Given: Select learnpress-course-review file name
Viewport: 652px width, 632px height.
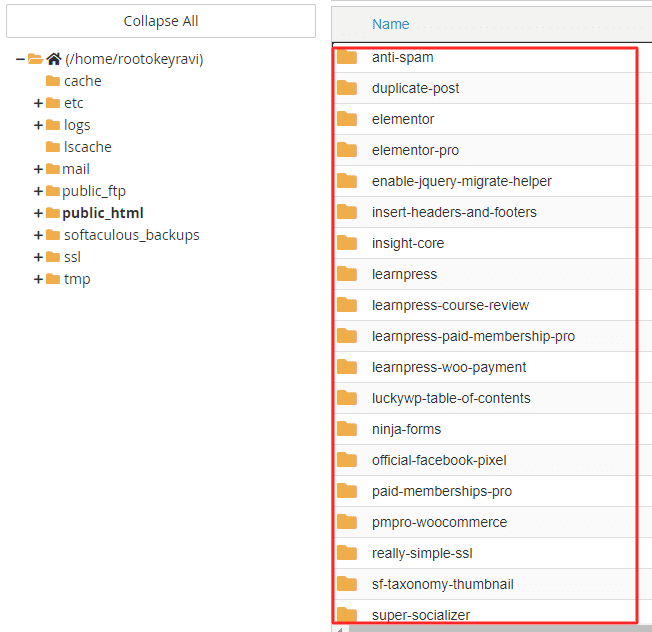Looking at the screenshot, I should [450, 305].
